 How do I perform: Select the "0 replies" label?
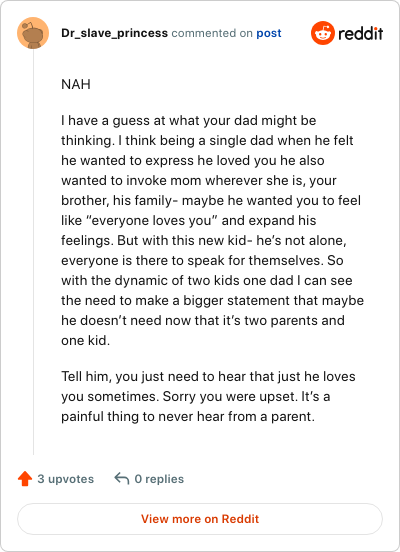pyautogui.click(x=159, y=479)
